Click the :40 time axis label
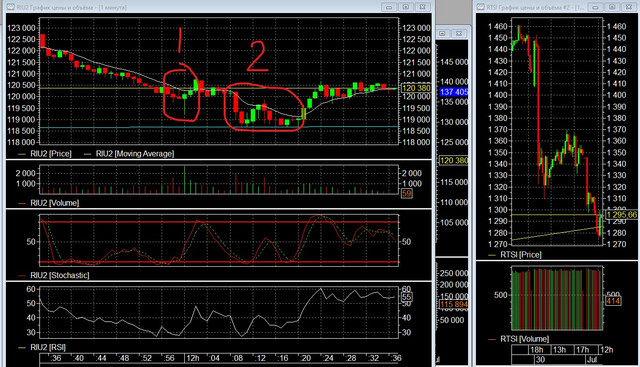Screen dimensions: 640x367 pos(78,358)
